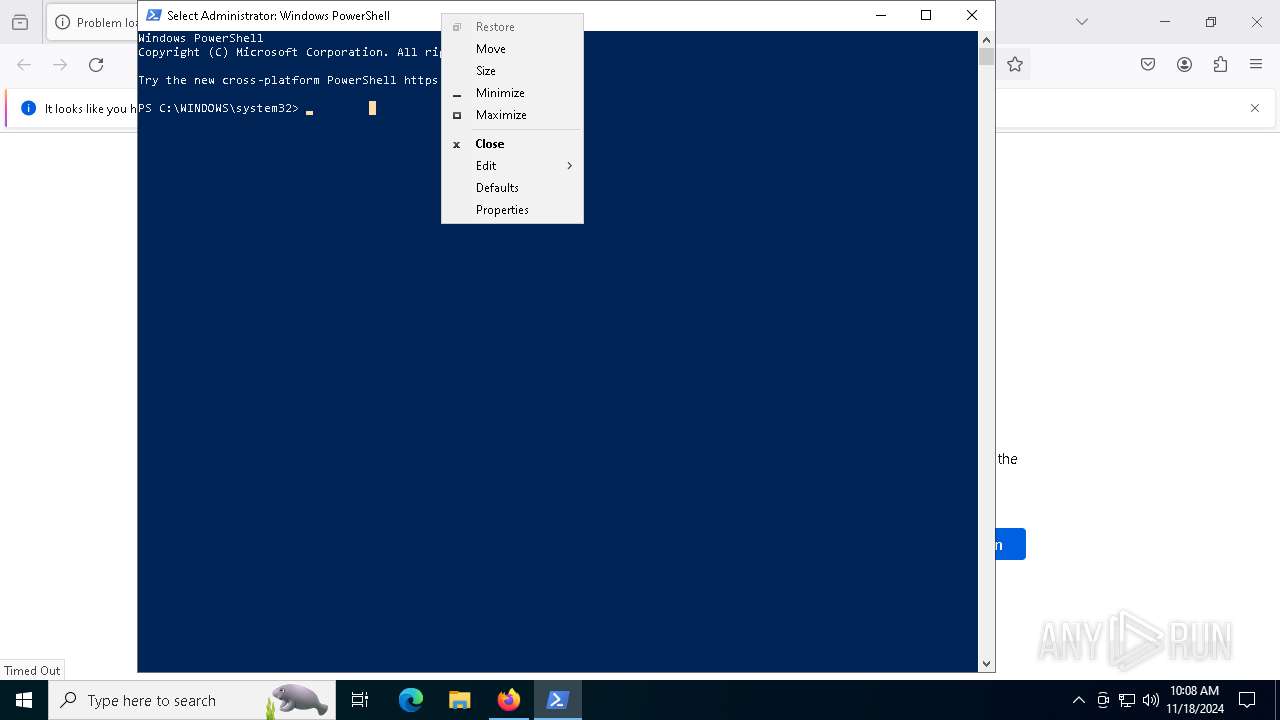
Task: Open Firefox extensions icon
Action: point(1220,65)
